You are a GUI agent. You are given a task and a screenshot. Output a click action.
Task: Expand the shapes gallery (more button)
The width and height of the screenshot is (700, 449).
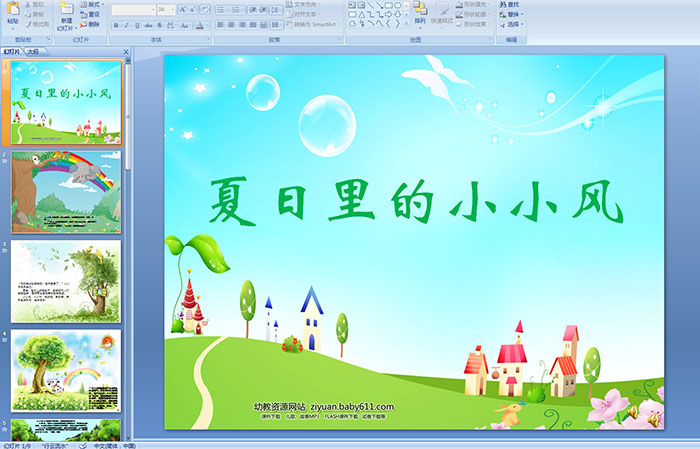point(406,23)
